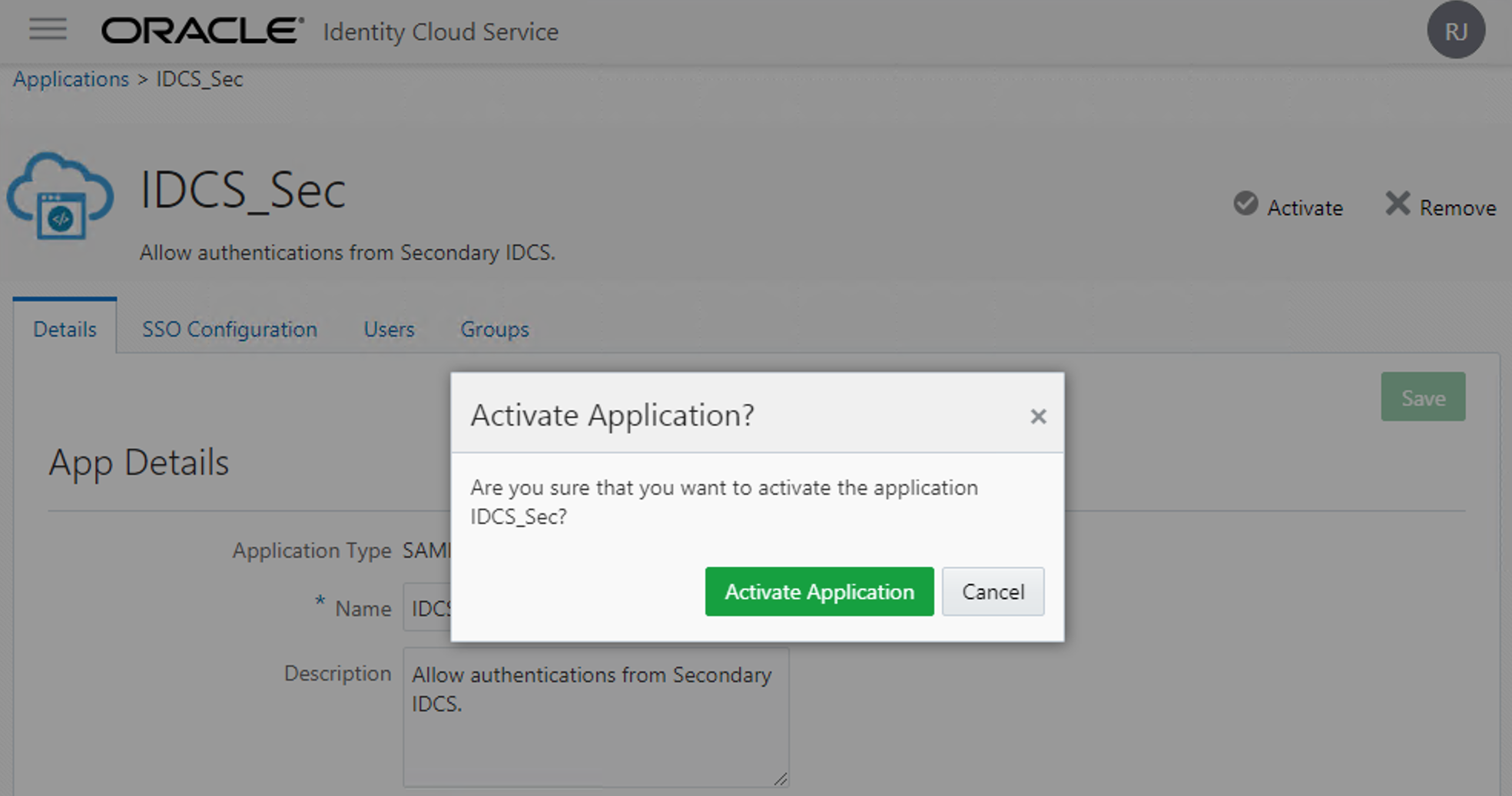1512x796 pixels.
Task: Click the subtitle 'Allow authentications from Secondary IDCS.'
Action: (x=347, y=252)
